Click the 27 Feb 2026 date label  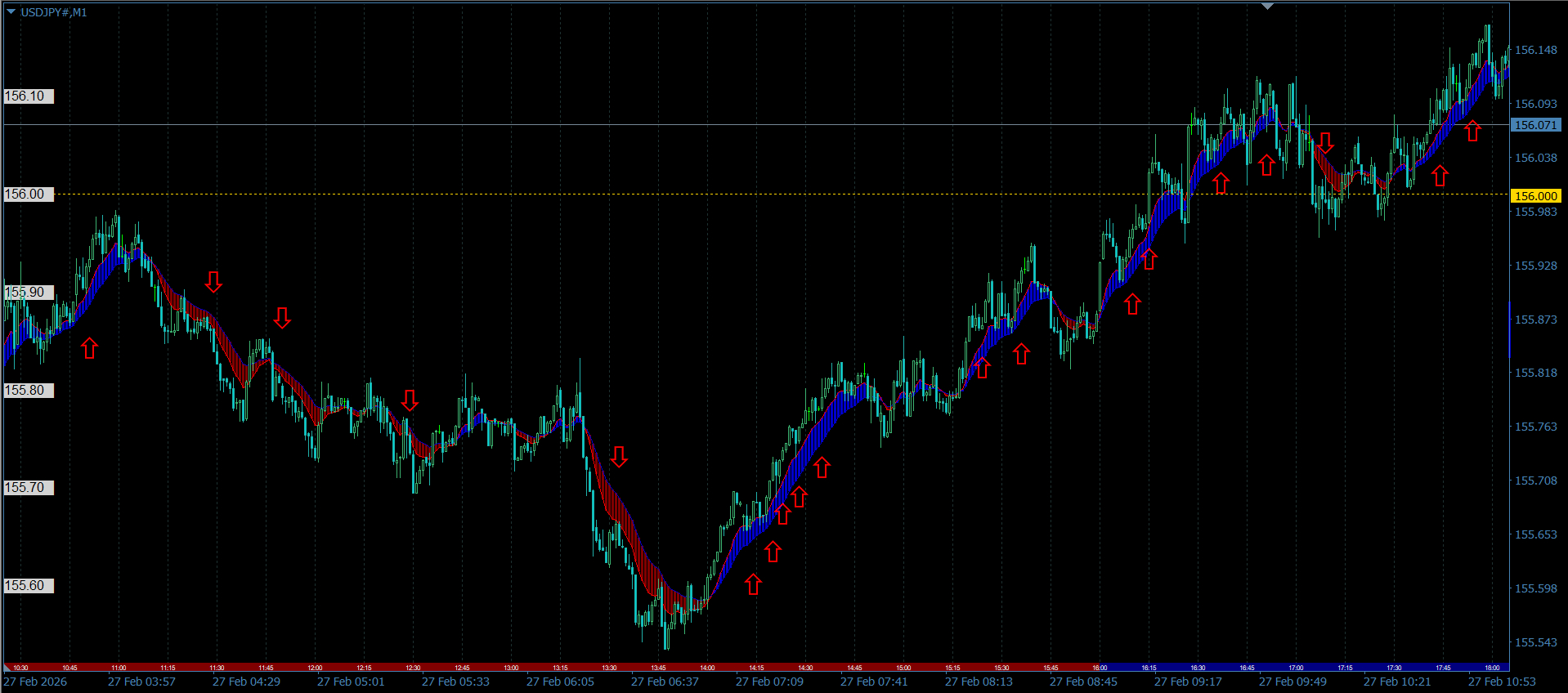(x=35, y=682)
